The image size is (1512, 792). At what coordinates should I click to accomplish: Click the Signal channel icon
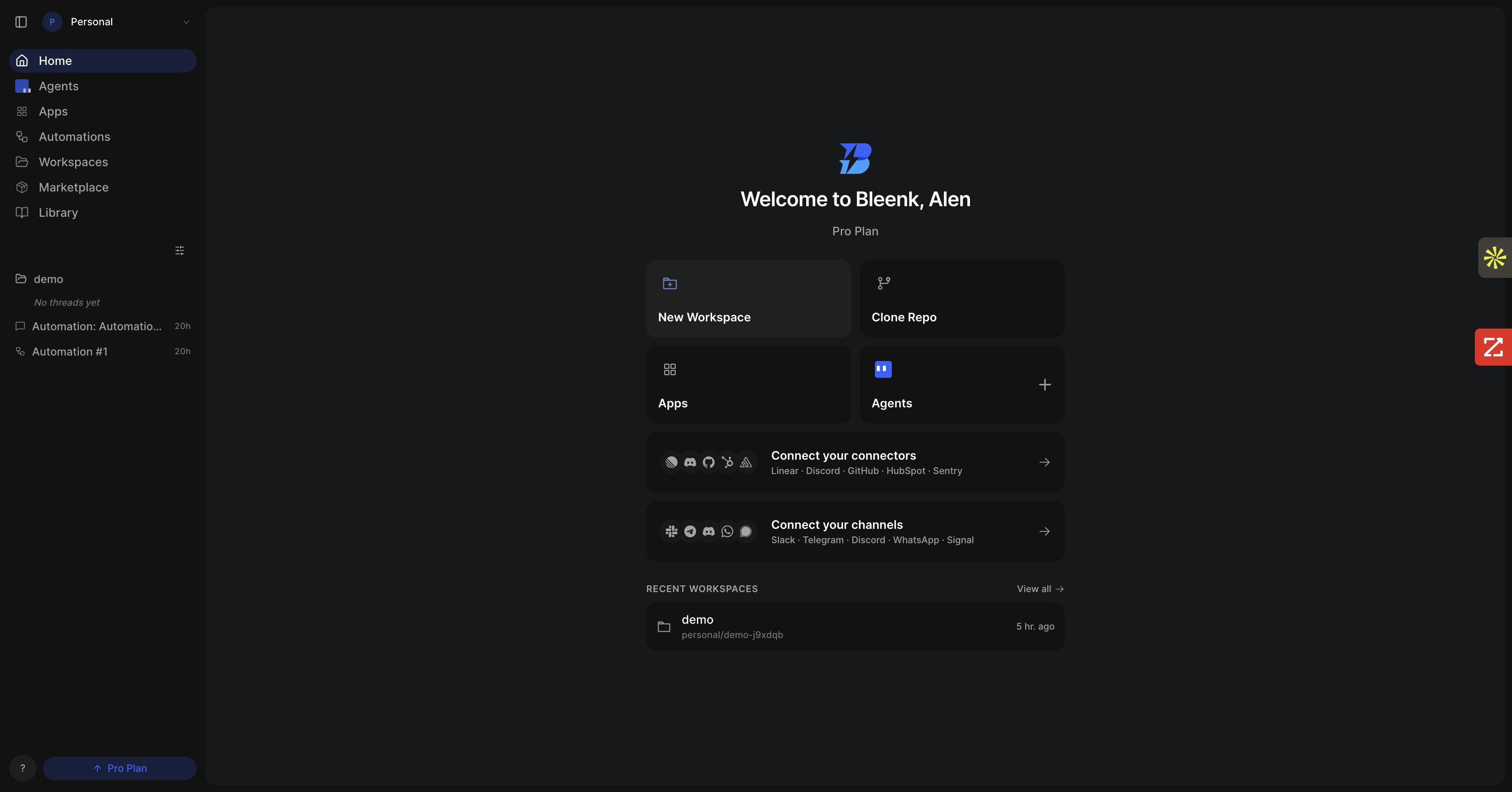click(746, 531)
